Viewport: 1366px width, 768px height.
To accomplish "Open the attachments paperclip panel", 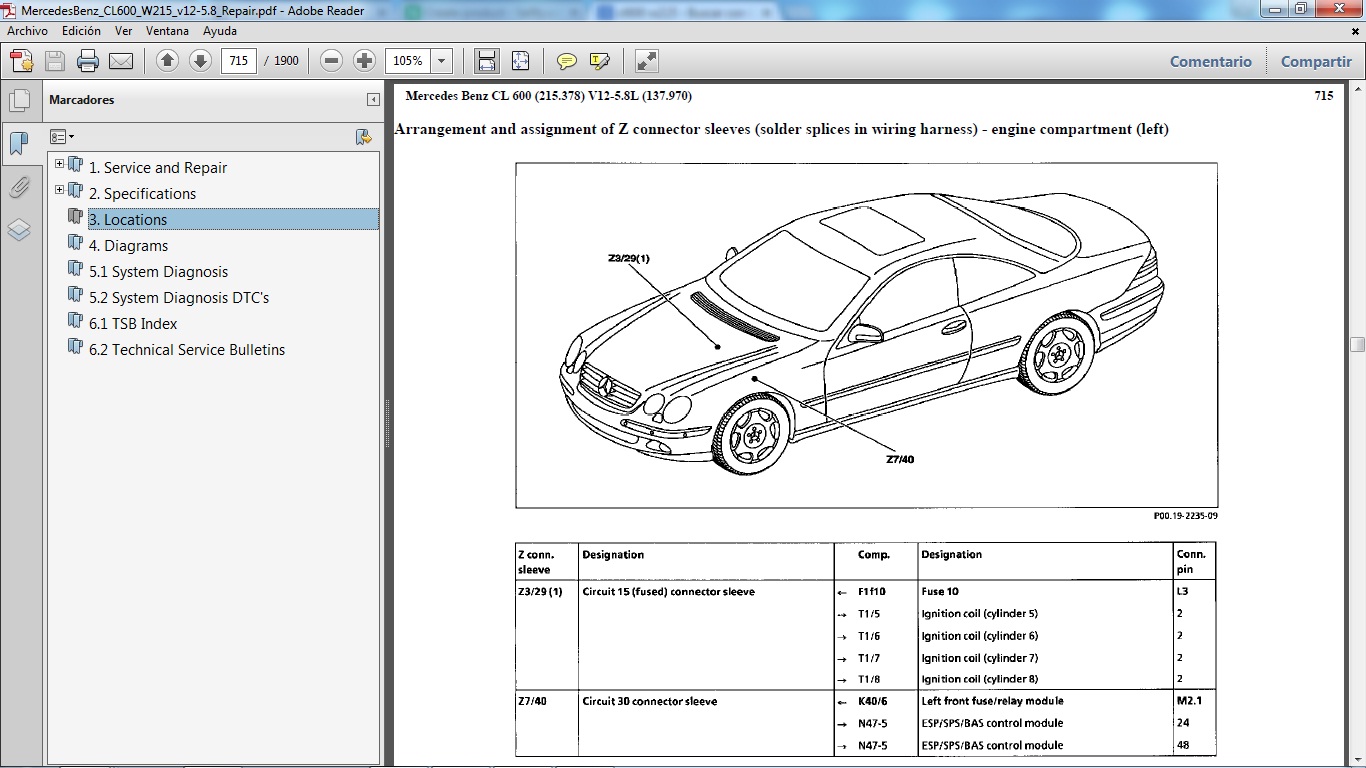I will [19, 187].
